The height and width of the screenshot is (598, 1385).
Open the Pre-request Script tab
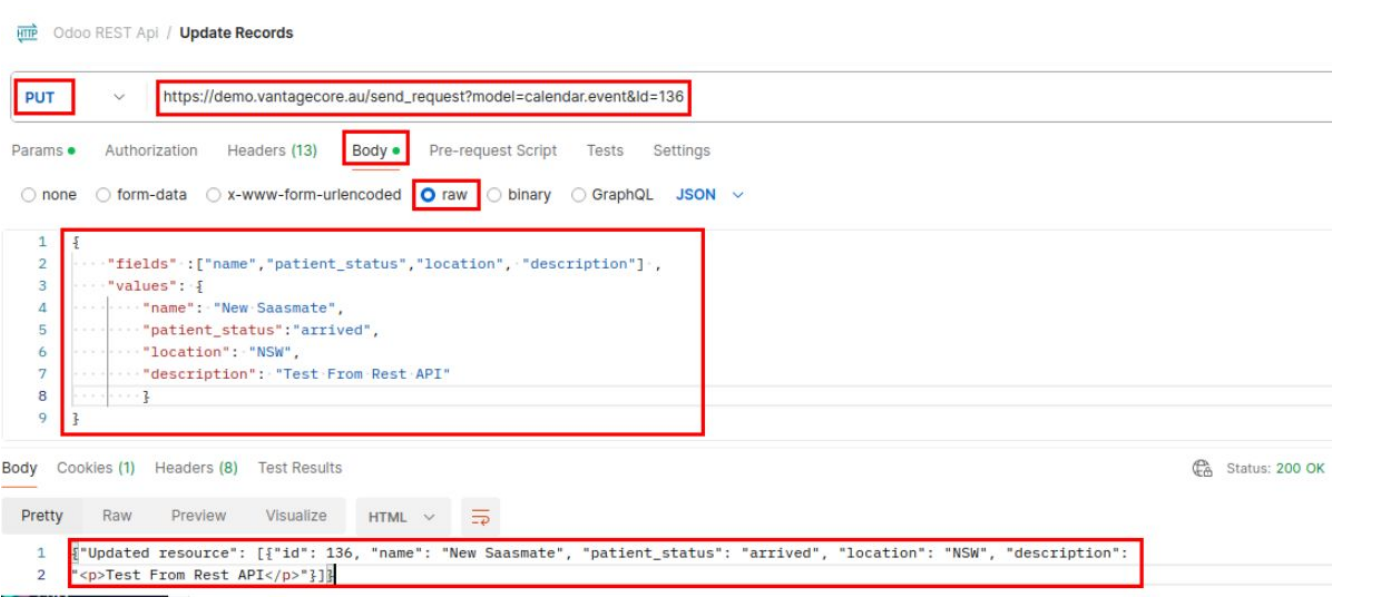(x=493, y=150)
